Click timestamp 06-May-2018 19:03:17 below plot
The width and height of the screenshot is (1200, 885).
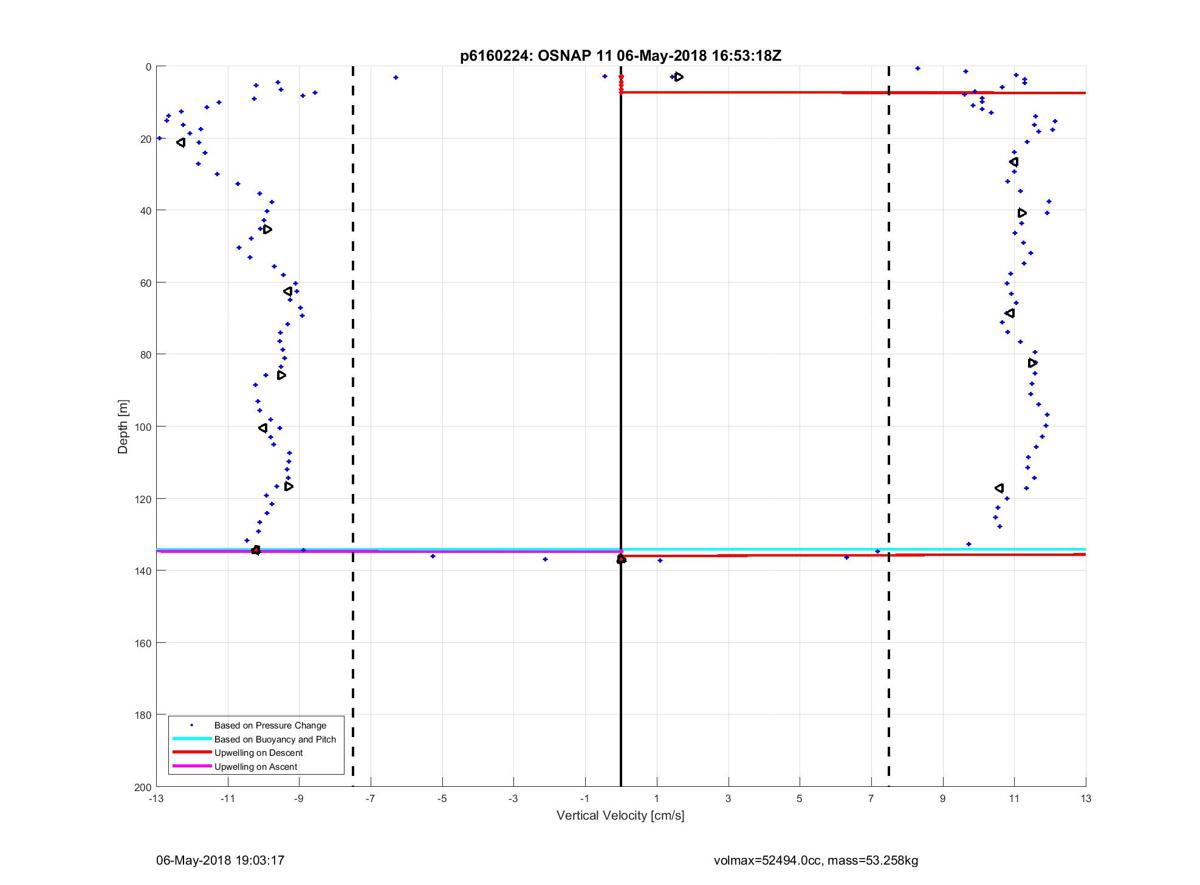pos(221,860)
